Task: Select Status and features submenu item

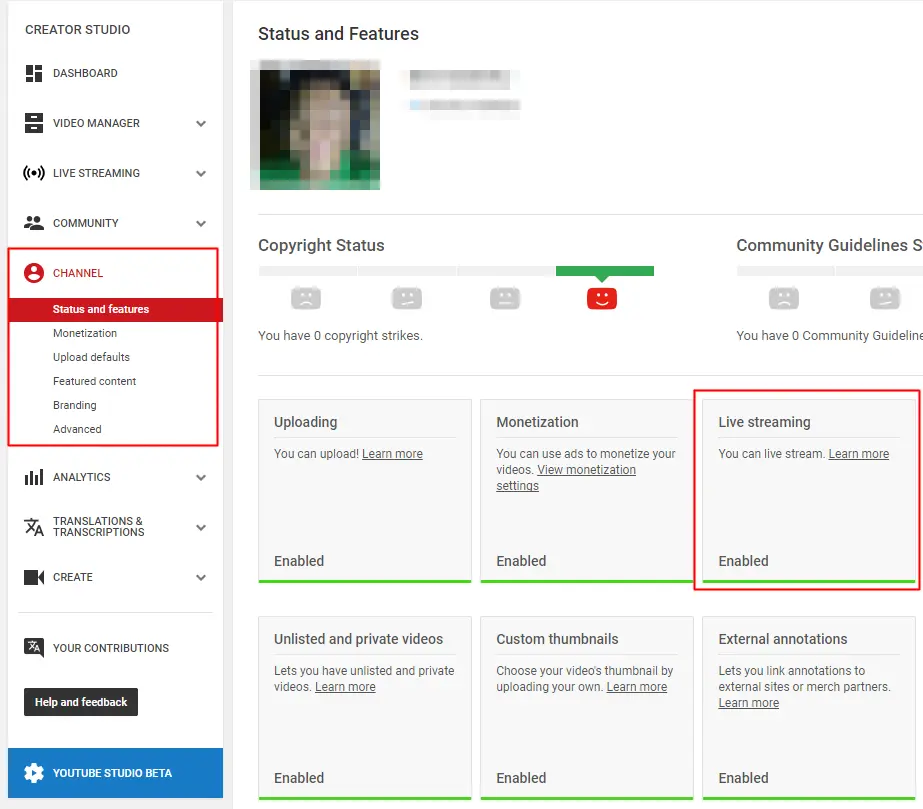Action: tap(115, 309)
